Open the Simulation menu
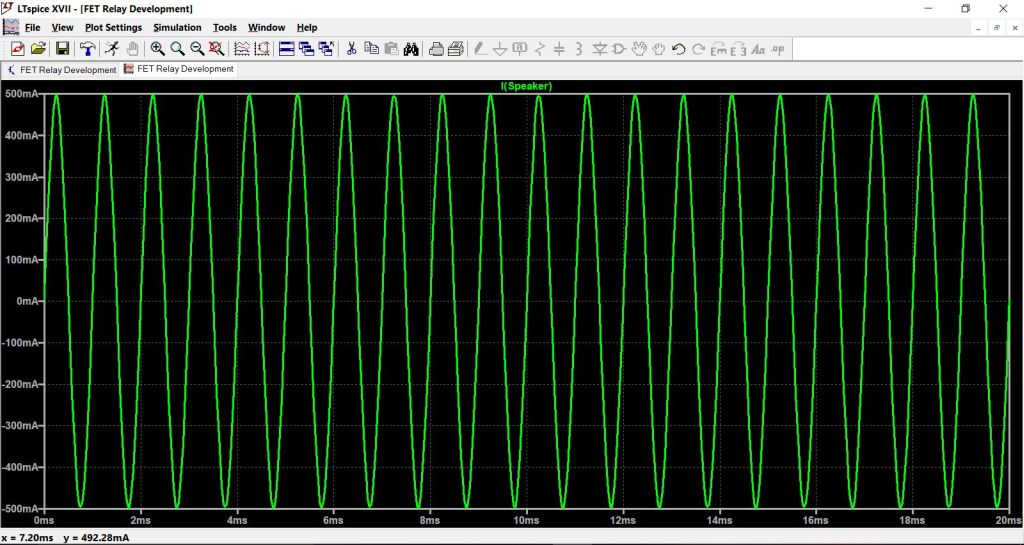The height and width of the screenshot is (545, 1024). (177, 27)
